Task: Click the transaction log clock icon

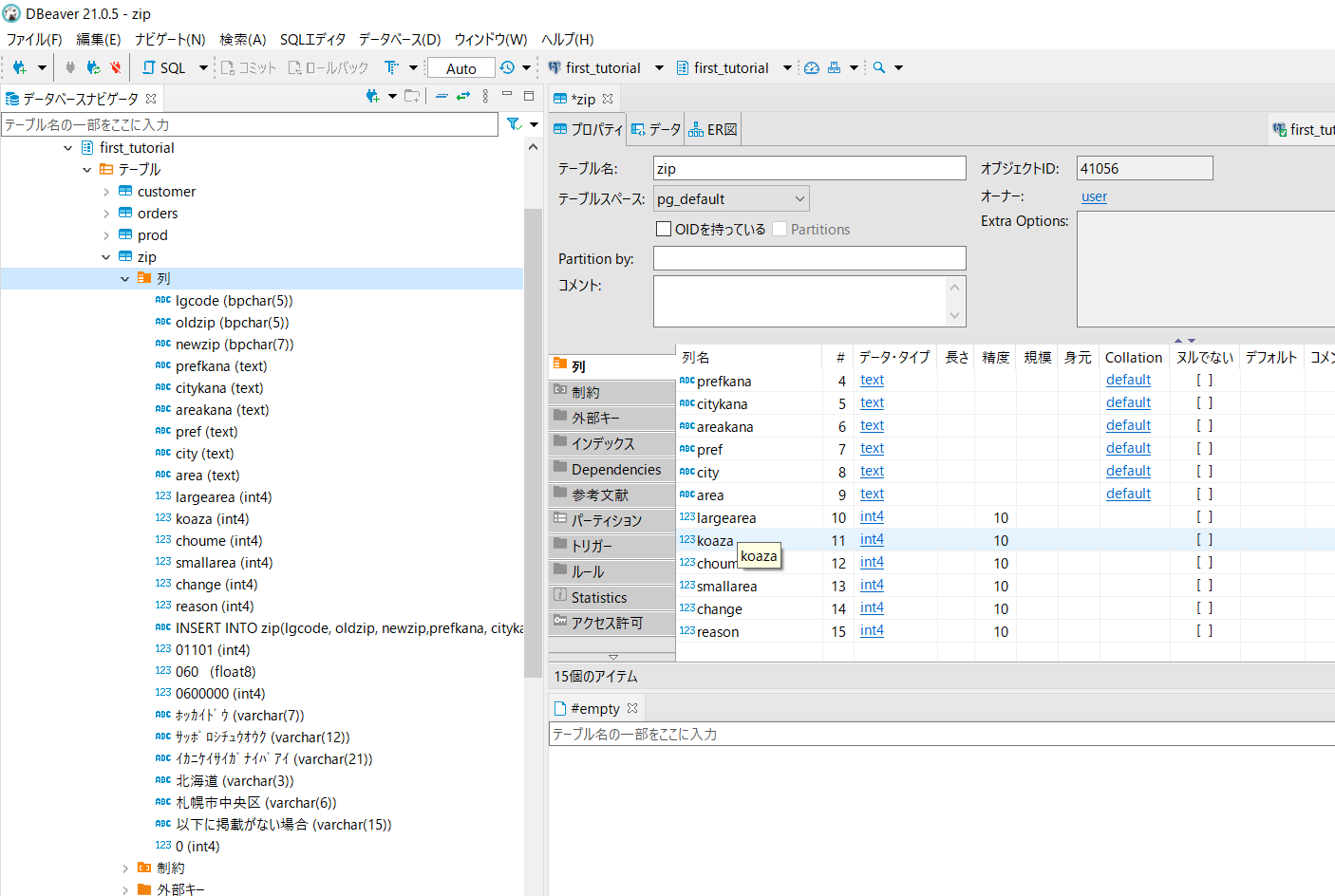Action: (x=508, y=67)
